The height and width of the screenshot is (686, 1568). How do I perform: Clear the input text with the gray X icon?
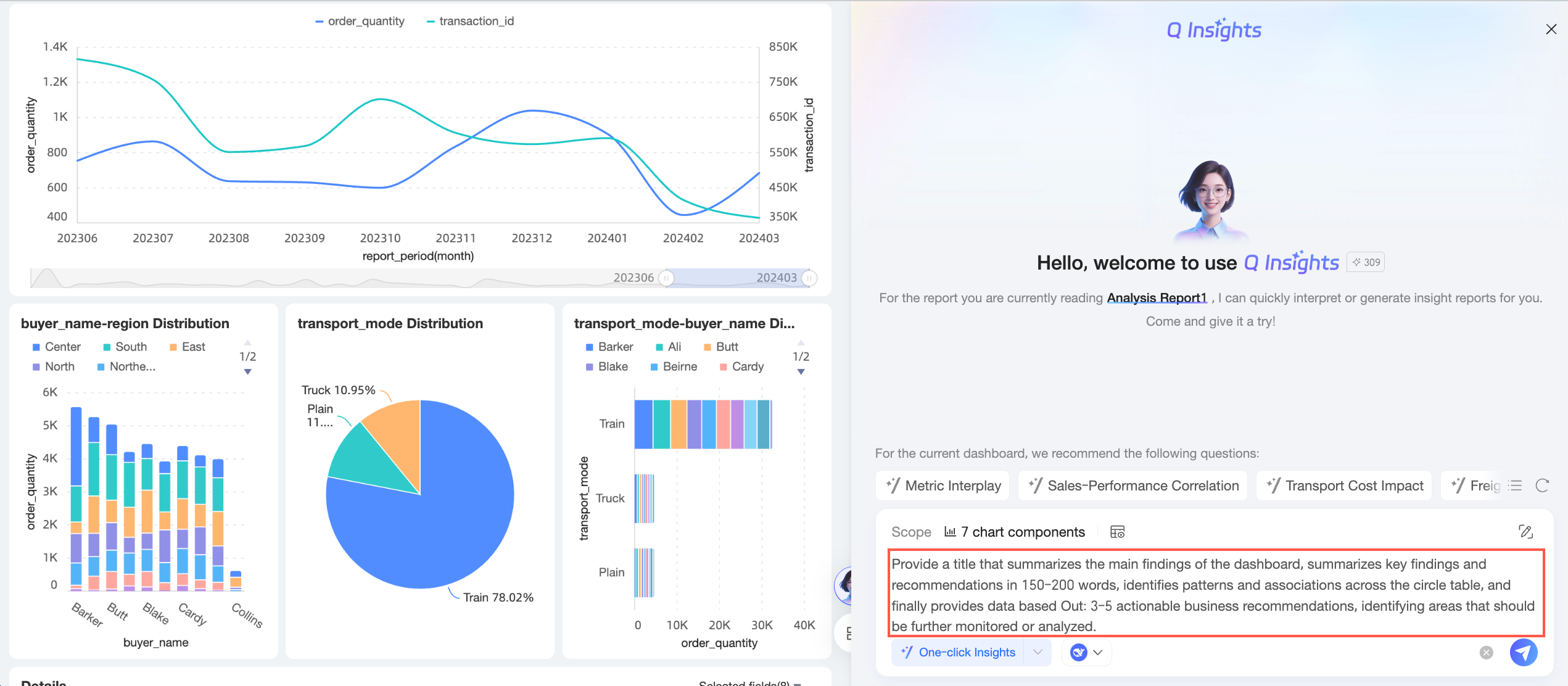point(1486,653)
